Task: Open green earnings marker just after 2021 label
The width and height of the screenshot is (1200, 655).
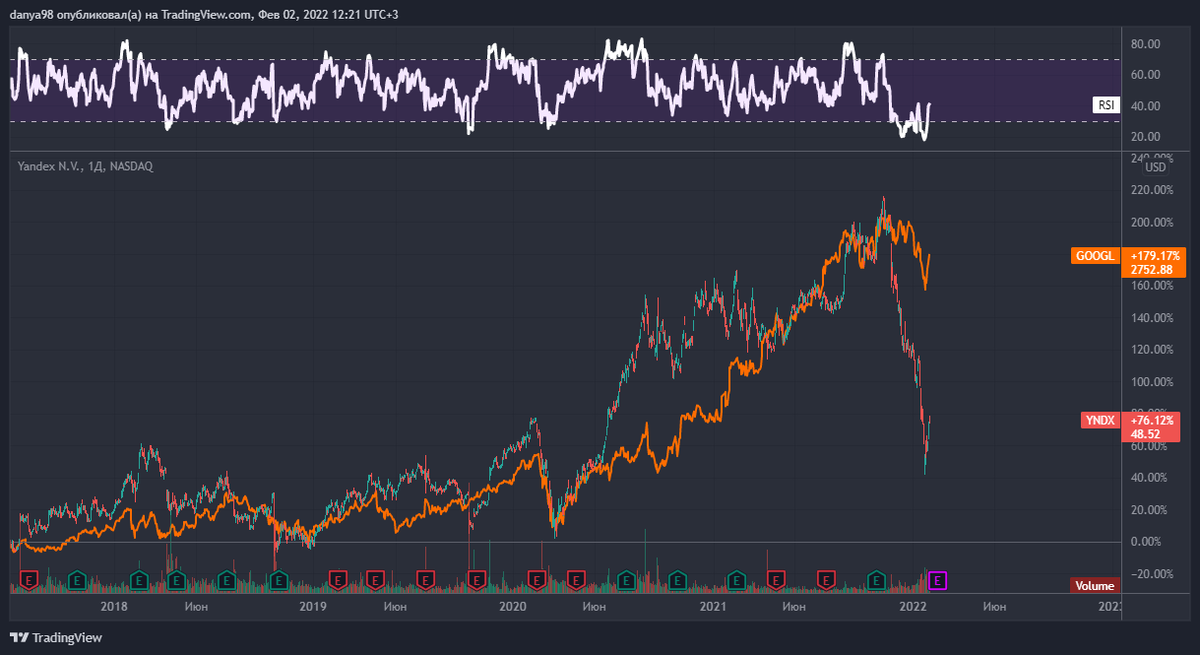Action: [x=736, y=580]
